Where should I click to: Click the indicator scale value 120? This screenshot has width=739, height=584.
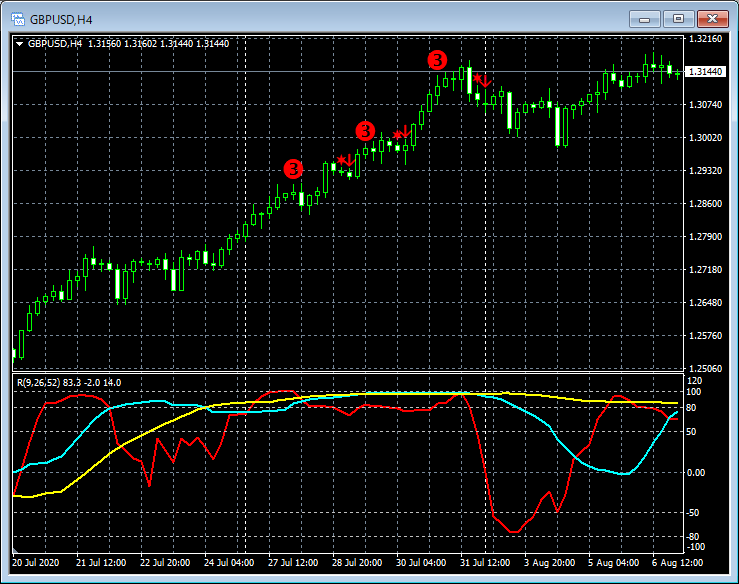(x=695, y=381)
